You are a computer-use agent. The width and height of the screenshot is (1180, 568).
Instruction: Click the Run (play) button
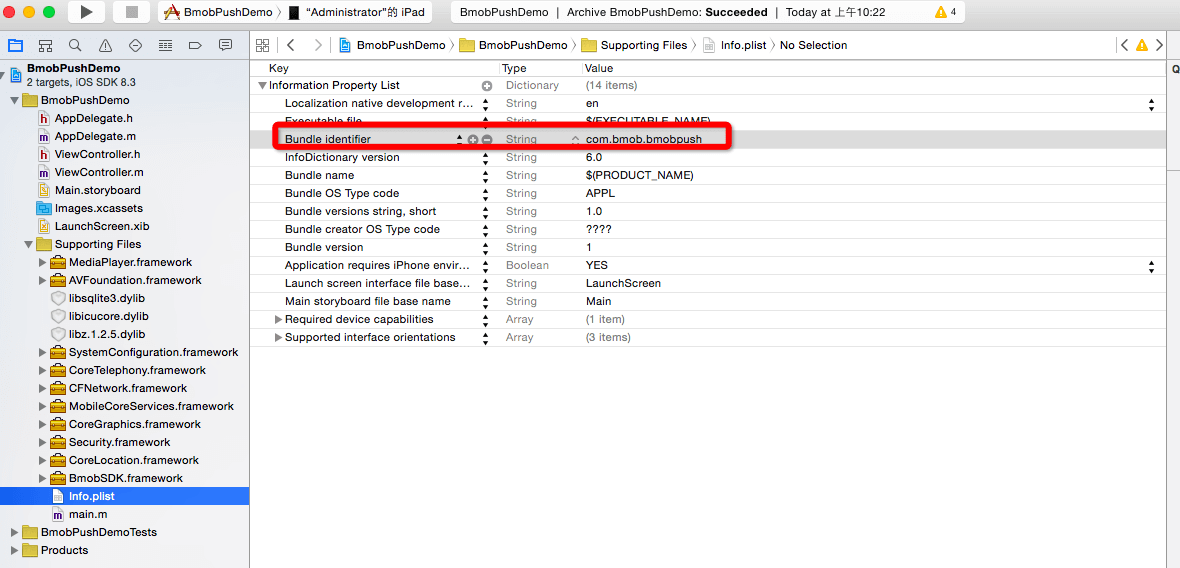[x=86, y=12]
